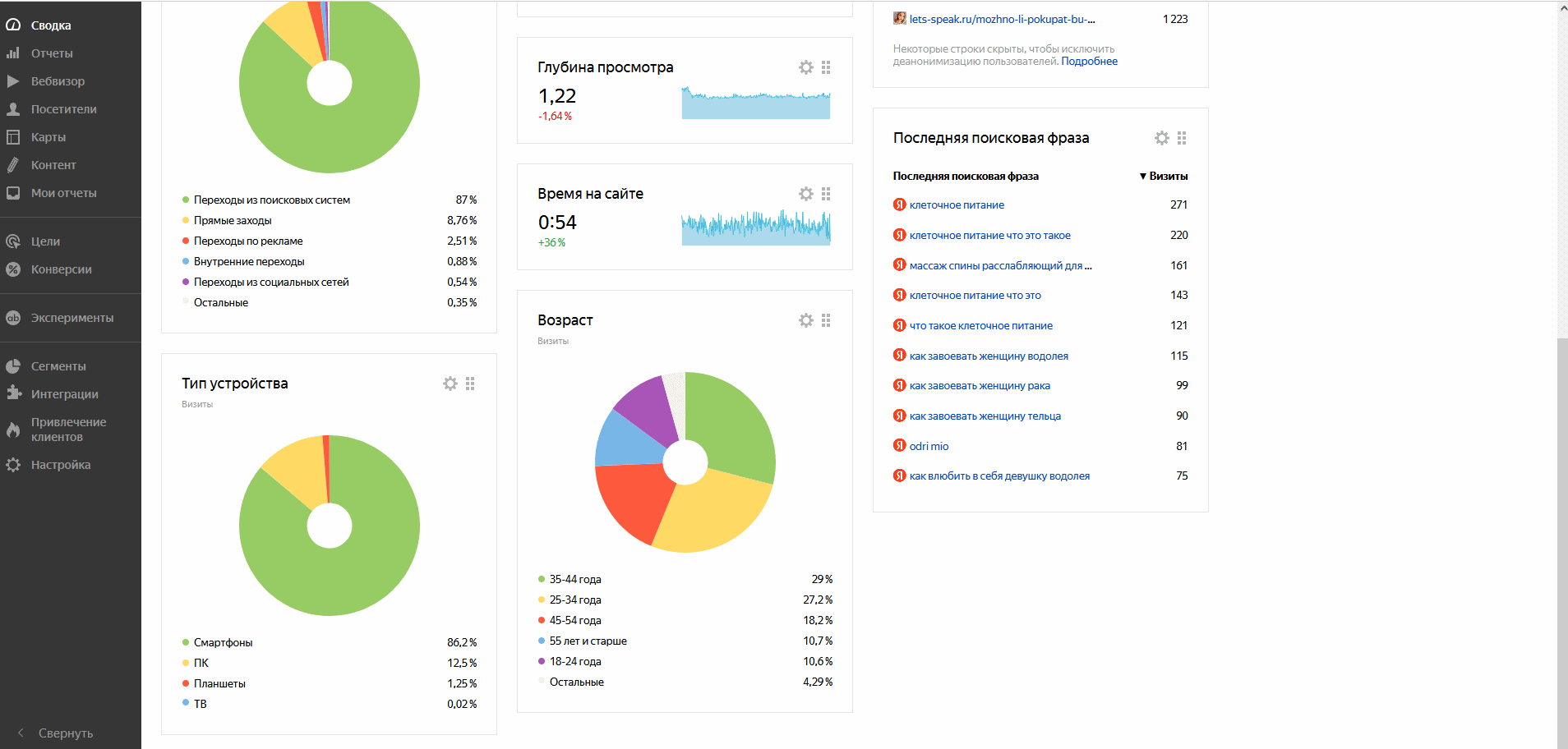
Task: Click yellow 25-34 года legend dot
Action: (542, 600)
